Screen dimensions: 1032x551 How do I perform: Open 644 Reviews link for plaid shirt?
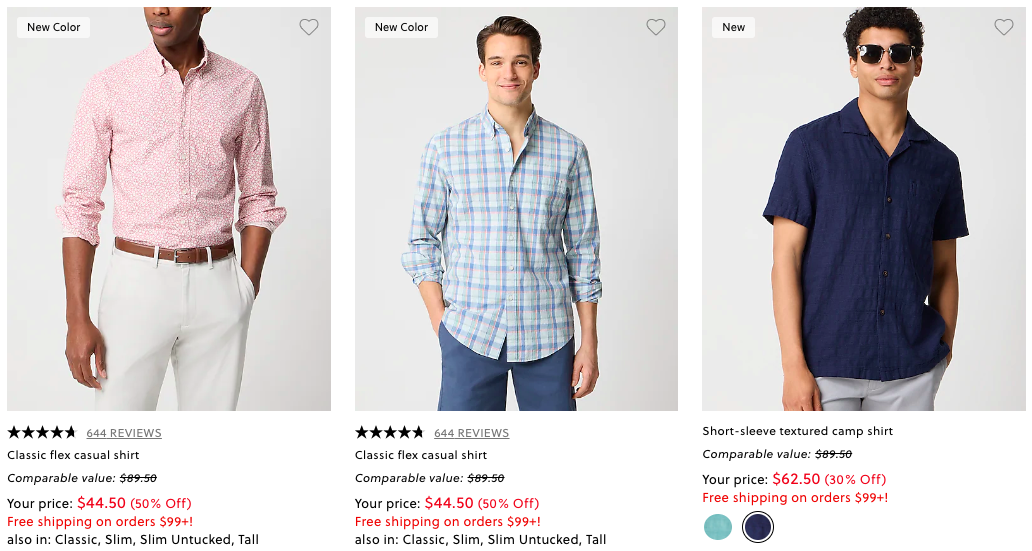[x=471, y=433]
